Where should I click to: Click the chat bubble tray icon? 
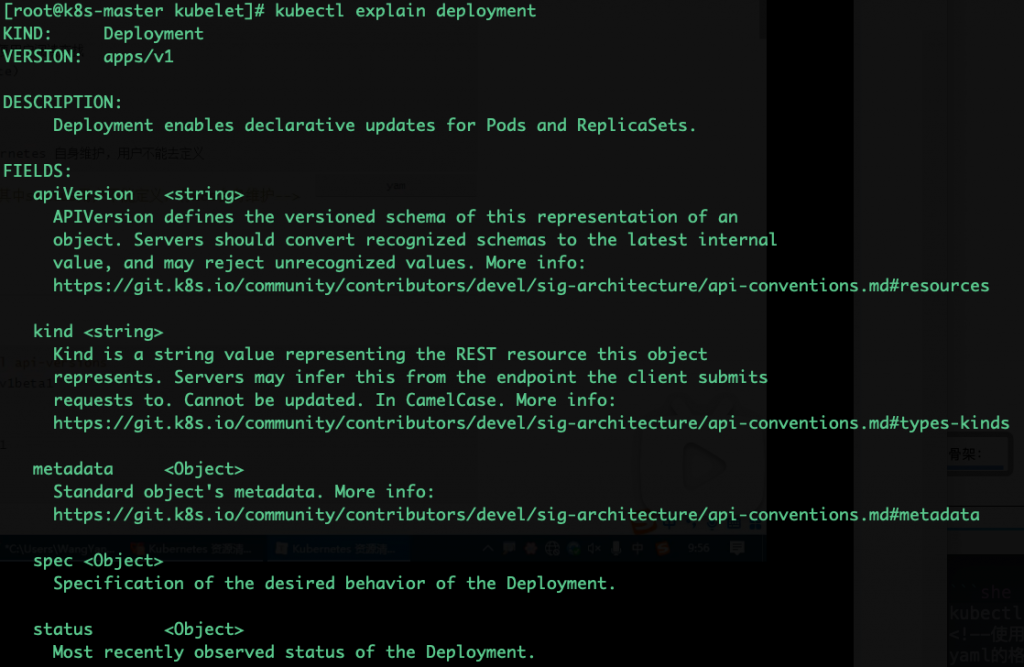tap(509, 549)
